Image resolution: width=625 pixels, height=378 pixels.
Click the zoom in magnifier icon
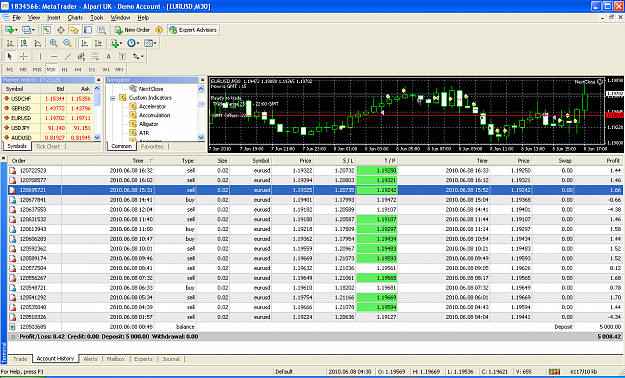(x=53, y=43)
